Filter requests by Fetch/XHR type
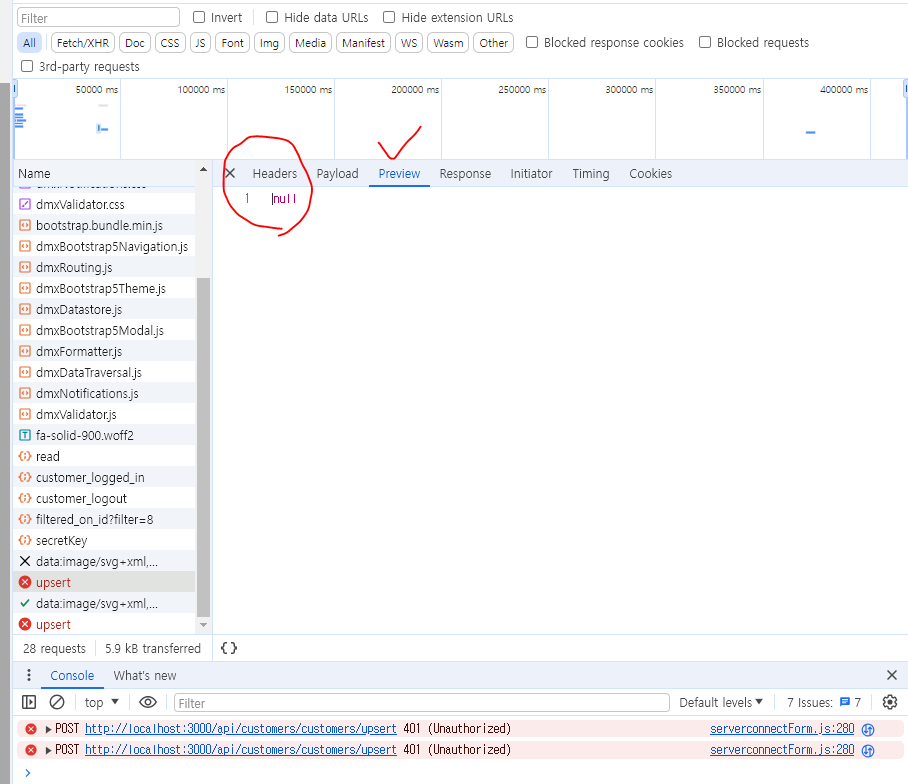The image size is (908, 784). [83, 43]
